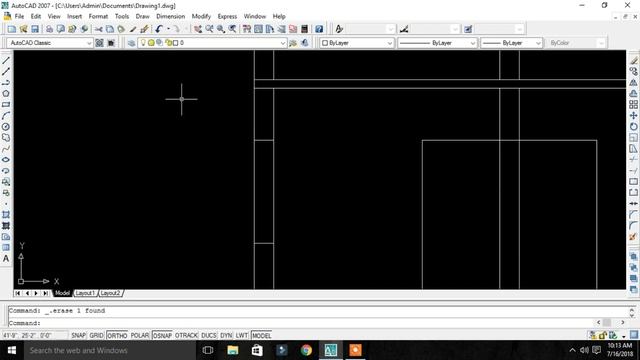Open the Help question mark icon
The height and width of the screenshot is (360, 640).
click(x=319, y=29)
